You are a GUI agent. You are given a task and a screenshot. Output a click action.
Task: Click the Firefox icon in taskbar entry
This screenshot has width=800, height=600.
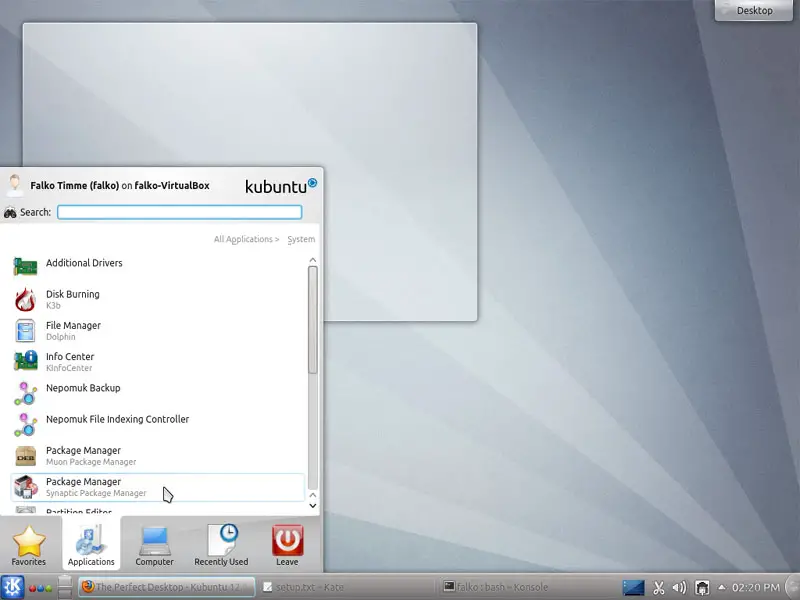pos(88,587)
